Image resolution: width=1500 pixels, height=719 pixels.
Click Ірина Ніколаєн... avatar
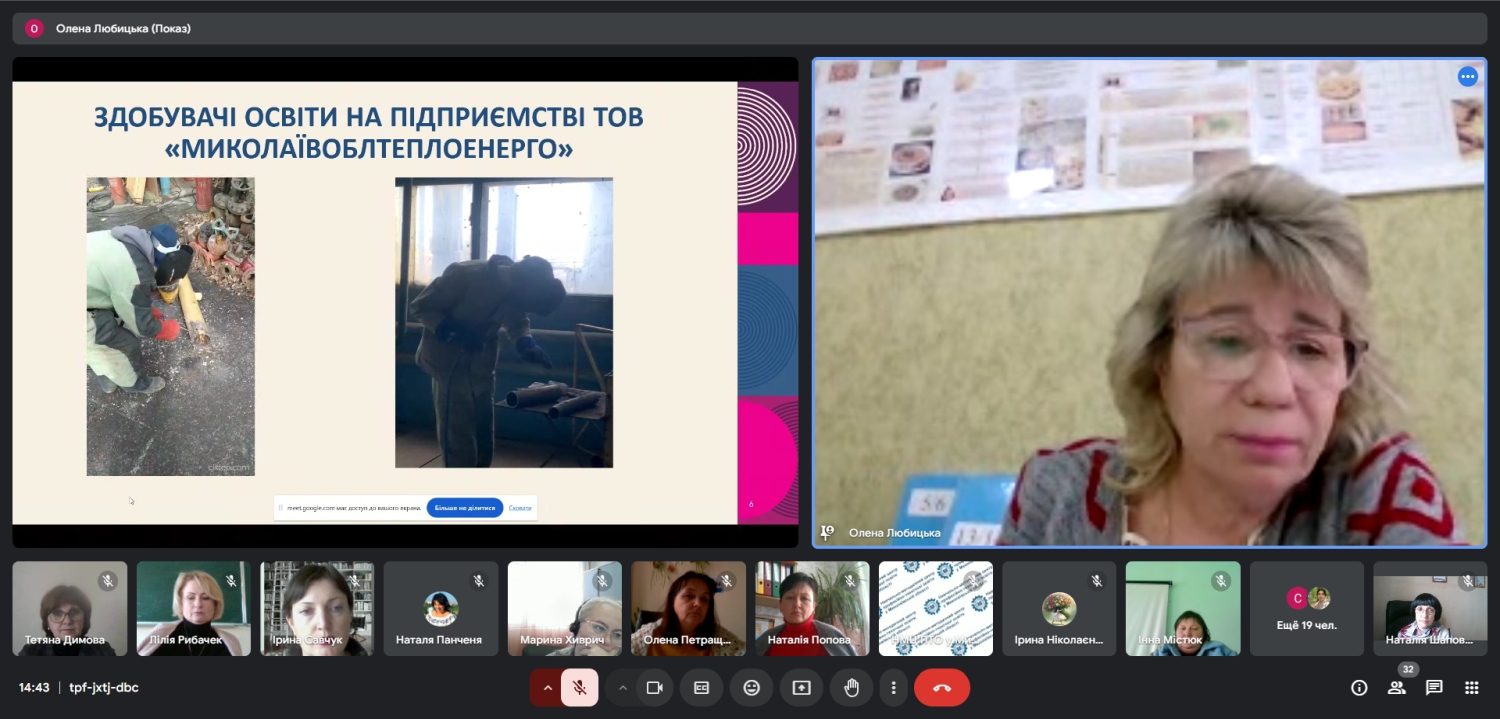1059,609
